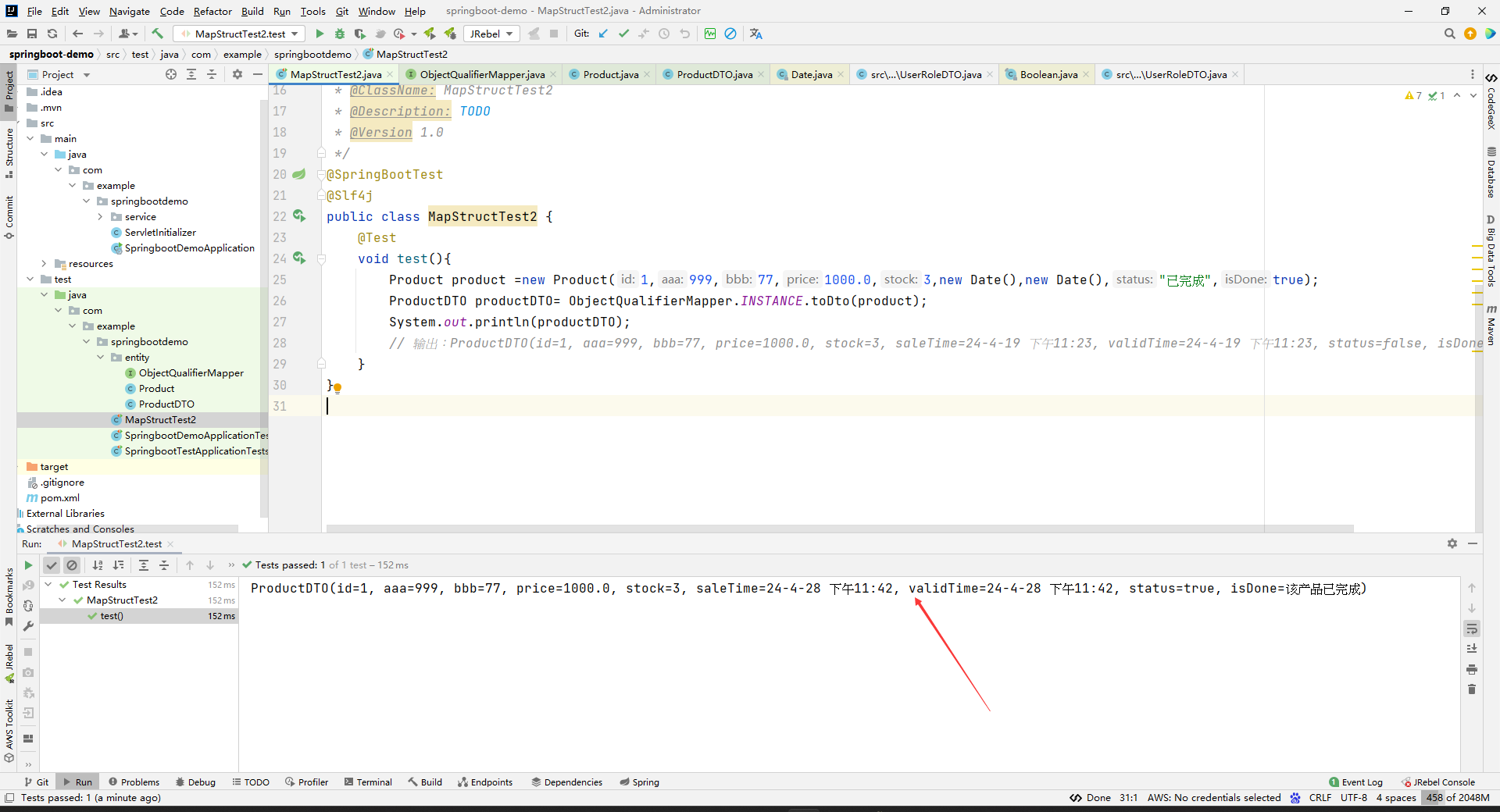Run the test with the green Run toolbar icon

click(x=320, y=34)
